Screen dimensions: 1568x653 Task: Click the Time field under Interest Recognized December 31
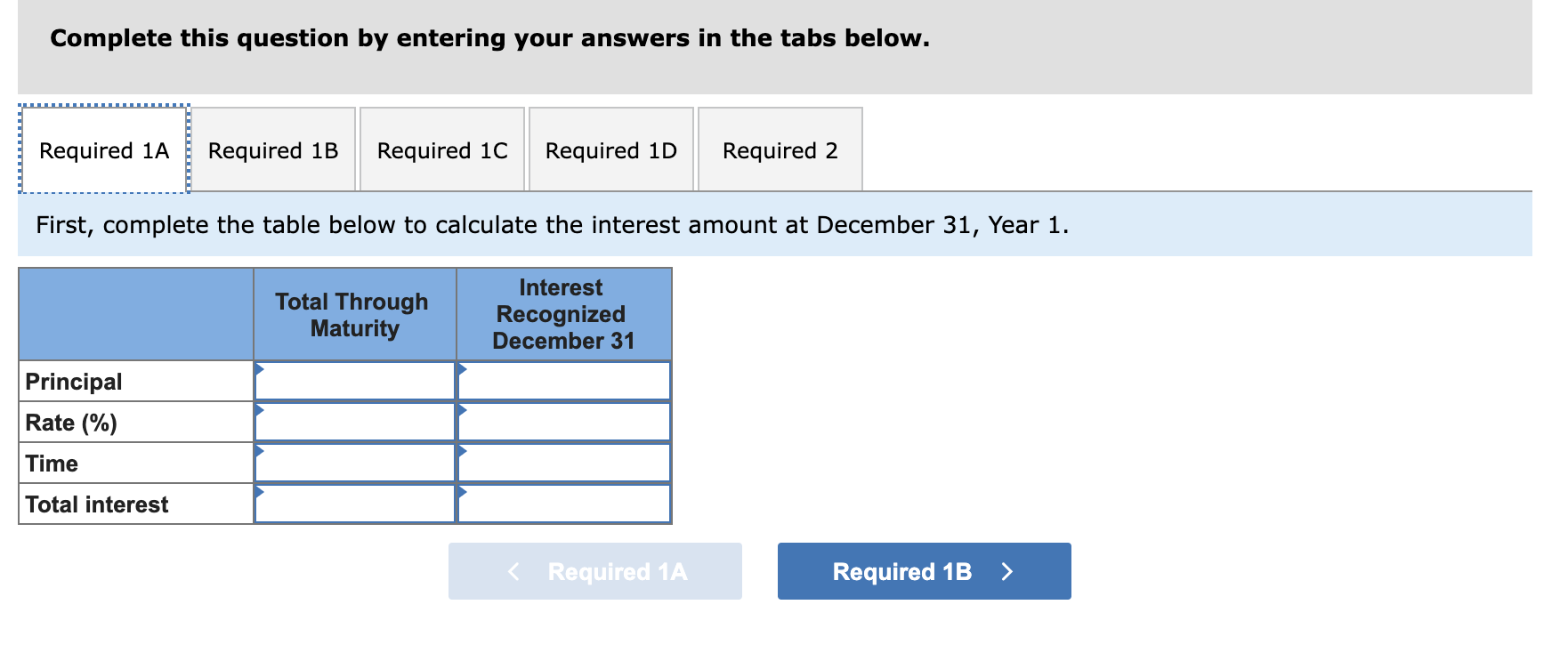pos(563,462)
